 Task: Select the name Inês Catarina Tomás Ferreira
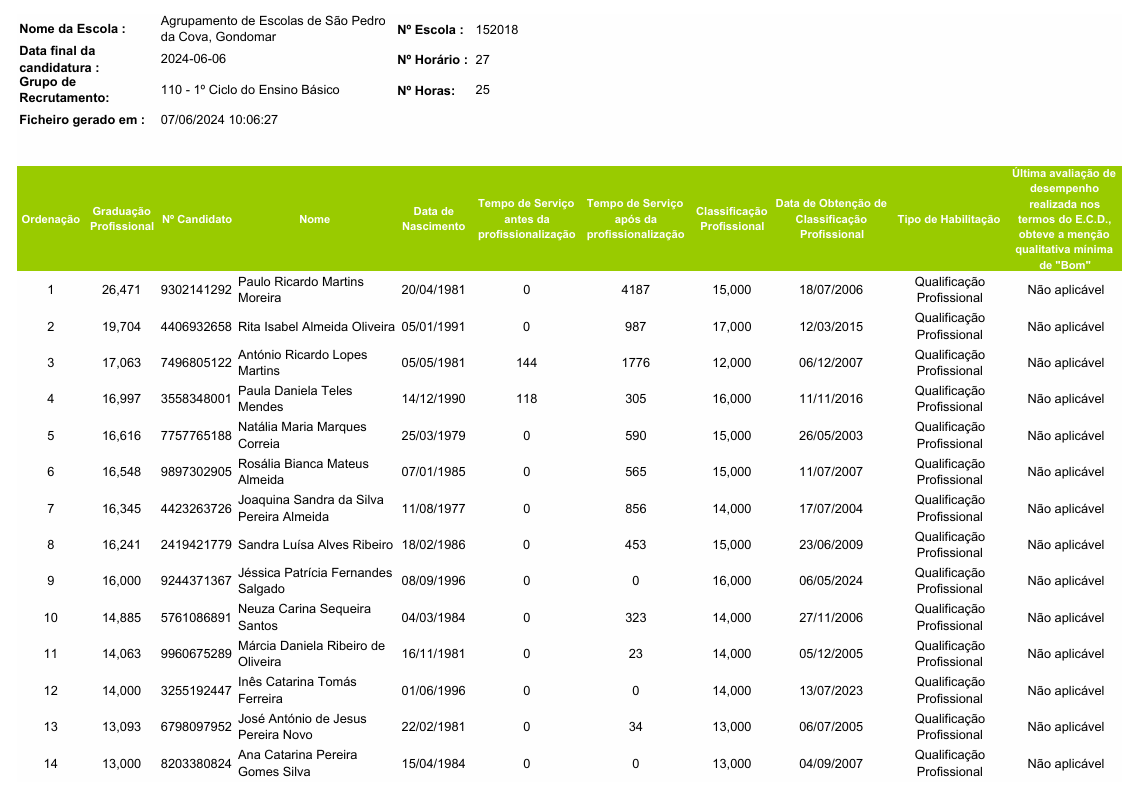pyautogui.click(x=297, y=690)
